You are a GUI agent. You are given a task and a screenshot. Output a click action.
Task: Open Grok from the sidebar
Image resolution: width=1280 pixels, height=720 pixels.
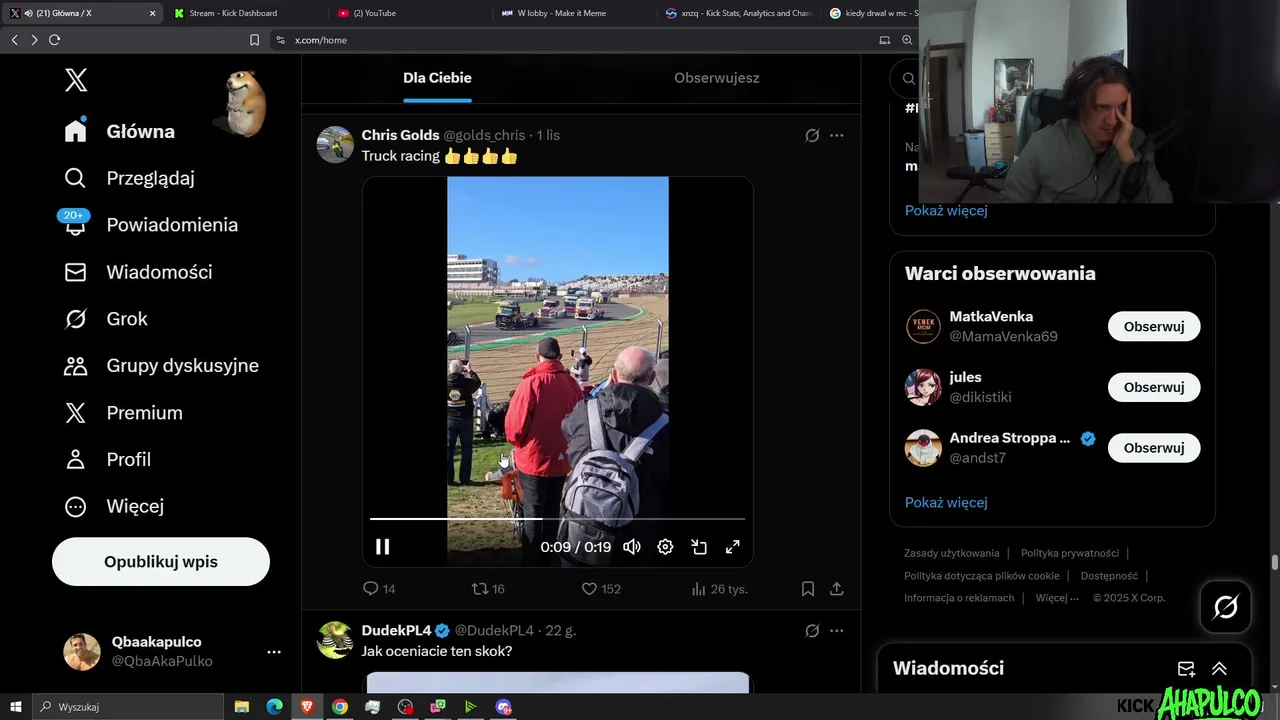coord(106,319)
